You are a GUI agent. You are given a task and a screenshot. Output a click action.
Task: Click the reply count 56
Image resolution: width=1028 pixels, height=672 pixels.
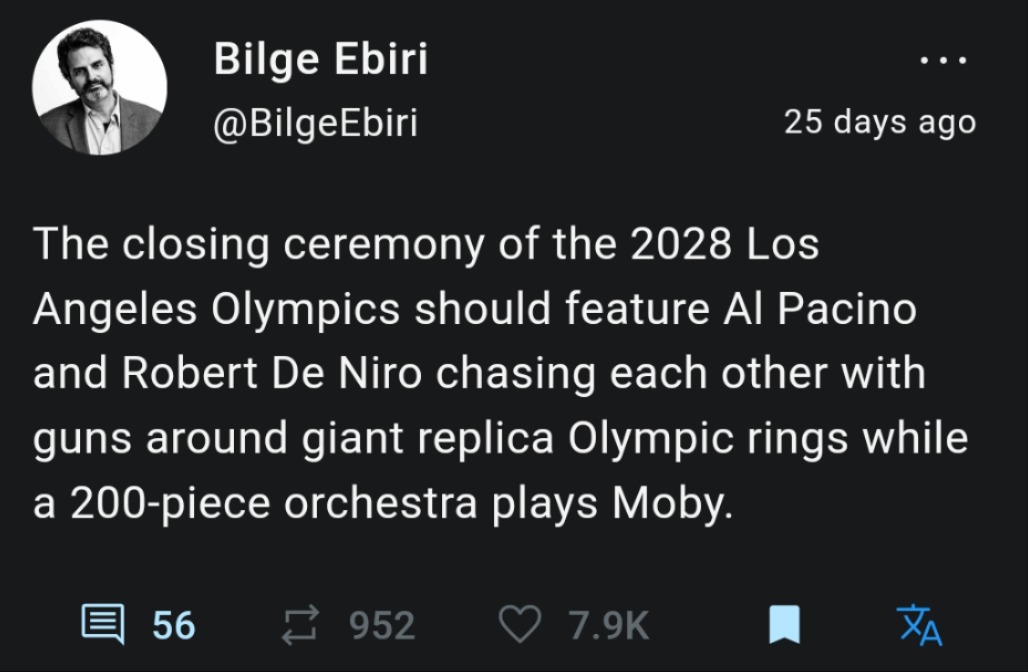pyautogui.click(x=174, y=626)
